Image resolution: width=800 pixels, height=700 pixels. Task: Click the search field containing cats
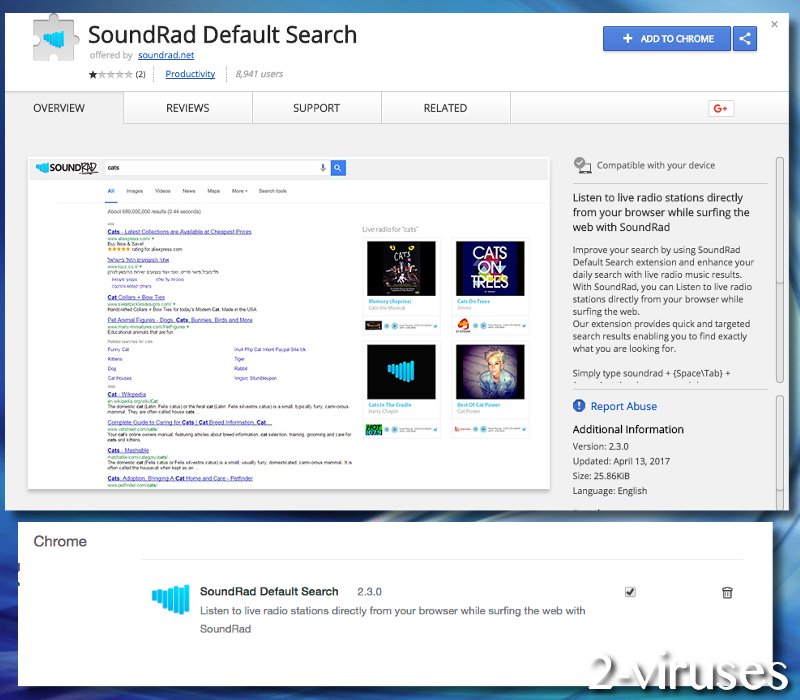coord(200,166)
